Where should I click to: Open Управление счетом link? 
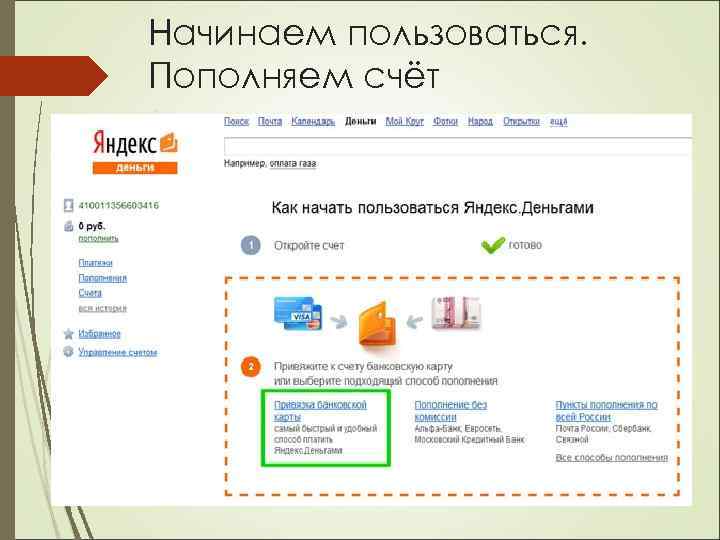(118, 352)
